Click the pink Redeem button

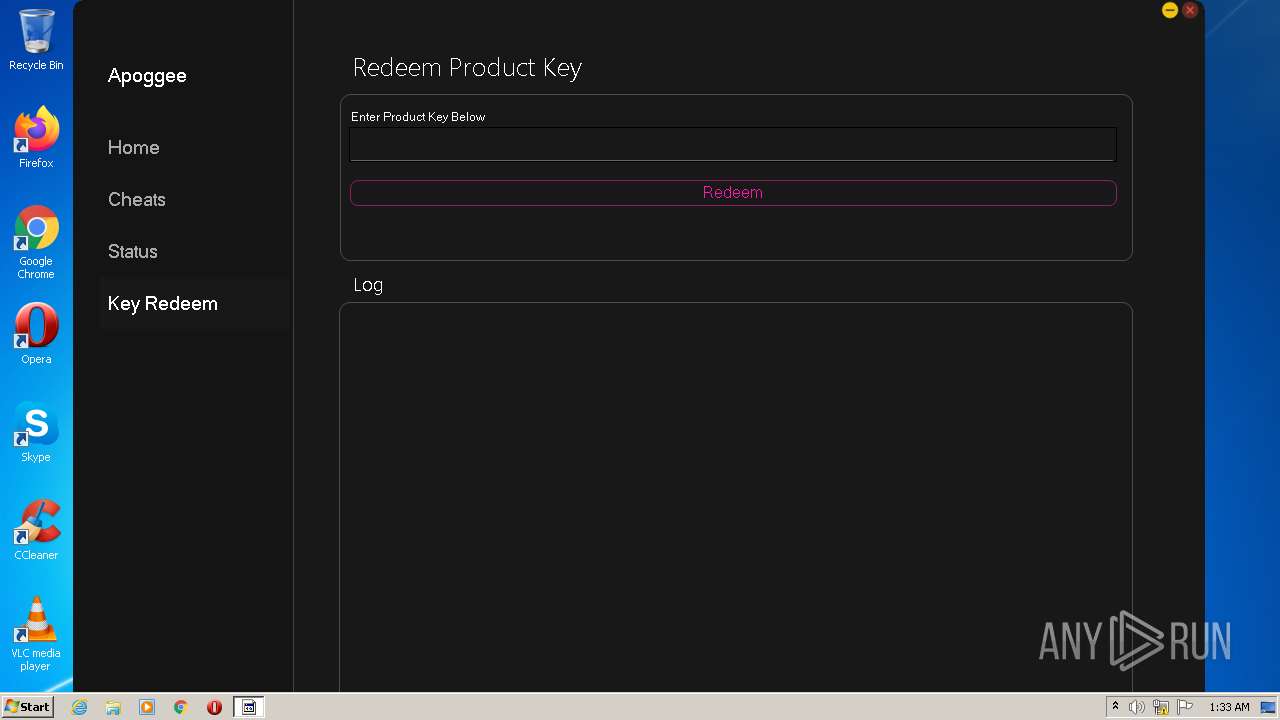coord(733,192)
